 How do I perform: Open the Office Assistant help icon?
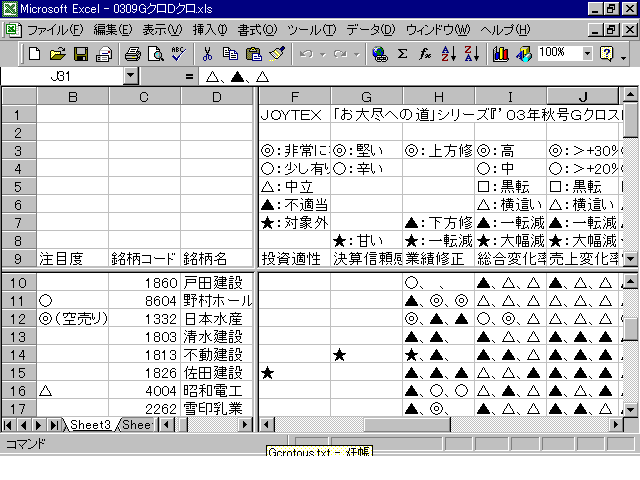[x=607, y=54]
